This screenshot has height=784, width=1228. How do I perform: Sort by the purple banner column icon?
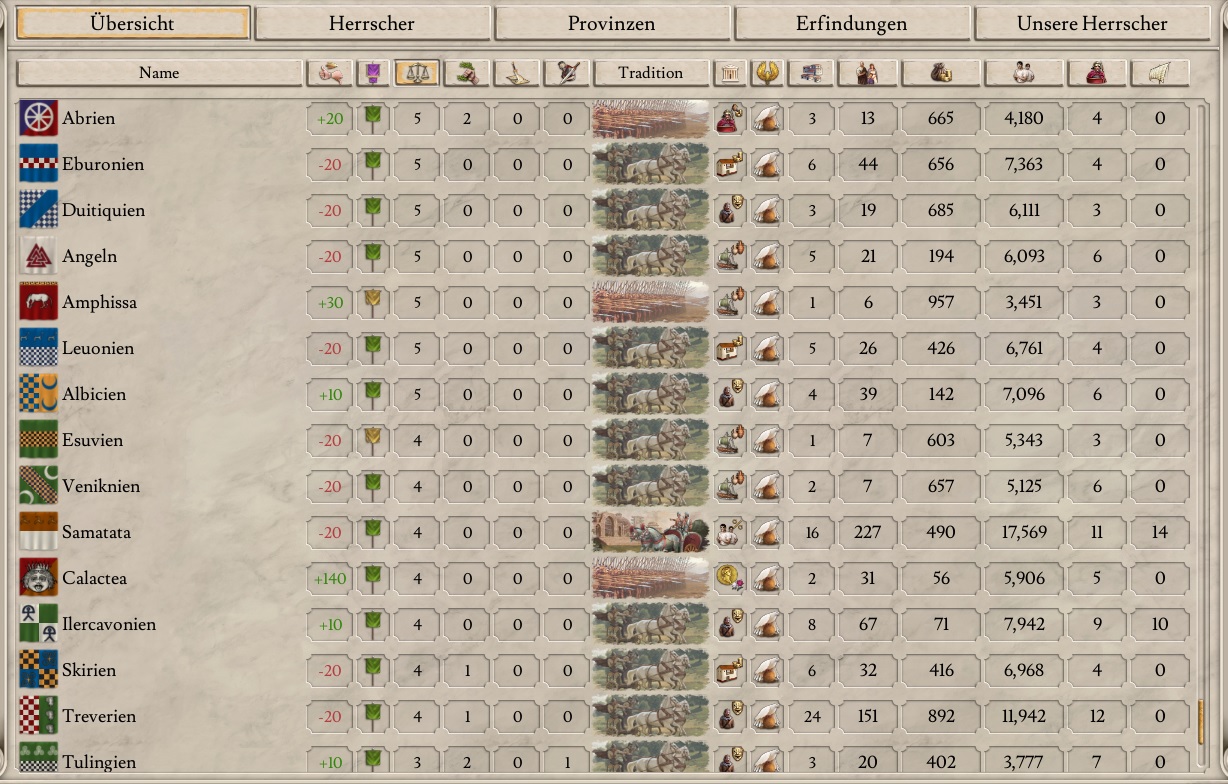pyautogui.click(x=372, y=73)
